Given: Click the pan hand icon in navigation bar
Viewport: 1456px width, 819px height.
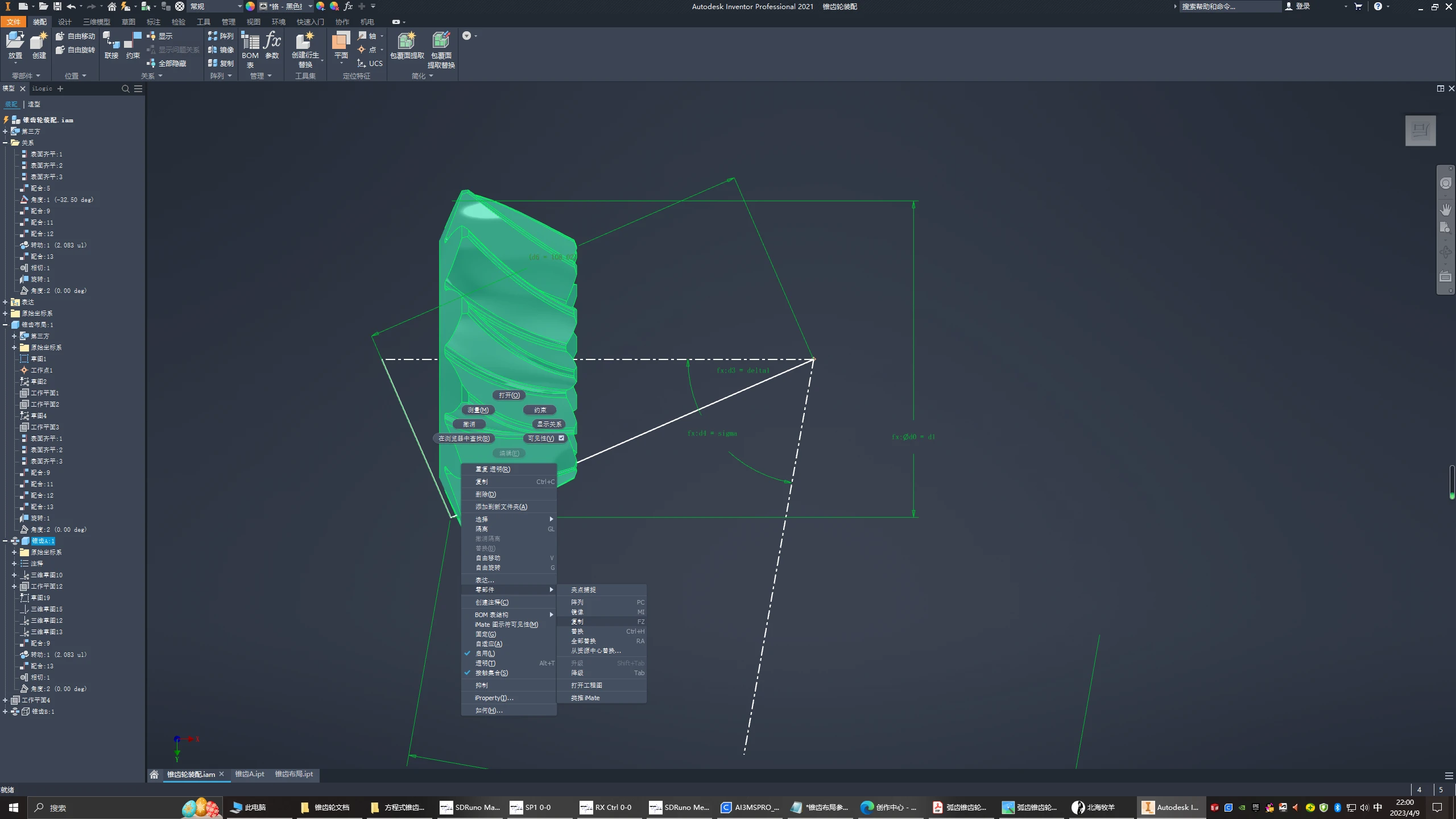Looking at the screenshot, I should point(1445,209).
